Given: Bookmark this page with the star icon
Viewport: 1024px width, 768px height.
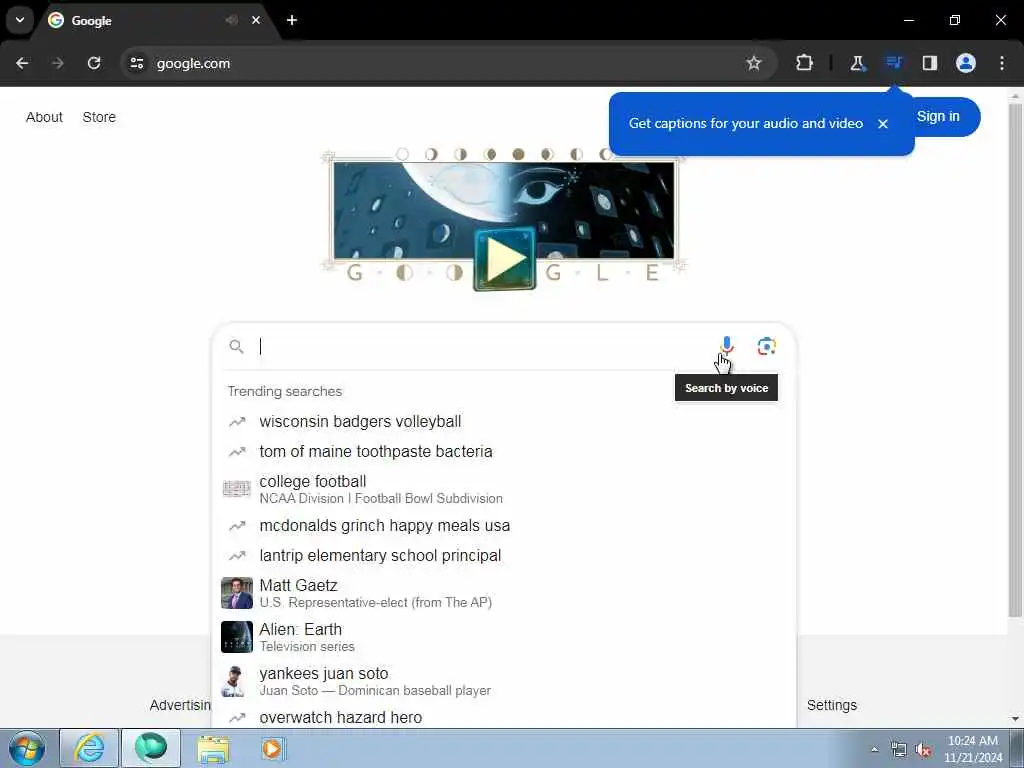Looking at the screenshot, I should click(754, 63).
